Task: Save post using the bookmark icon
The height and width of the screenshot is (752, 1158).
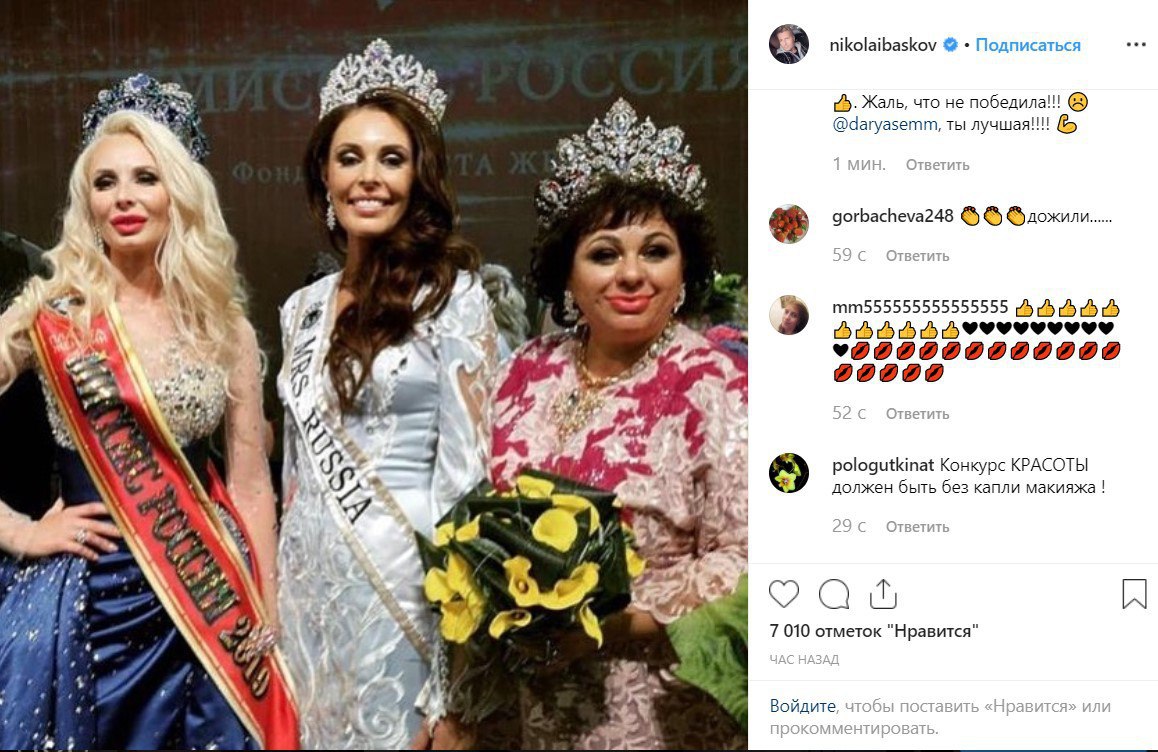Action: click(1134, 594)
